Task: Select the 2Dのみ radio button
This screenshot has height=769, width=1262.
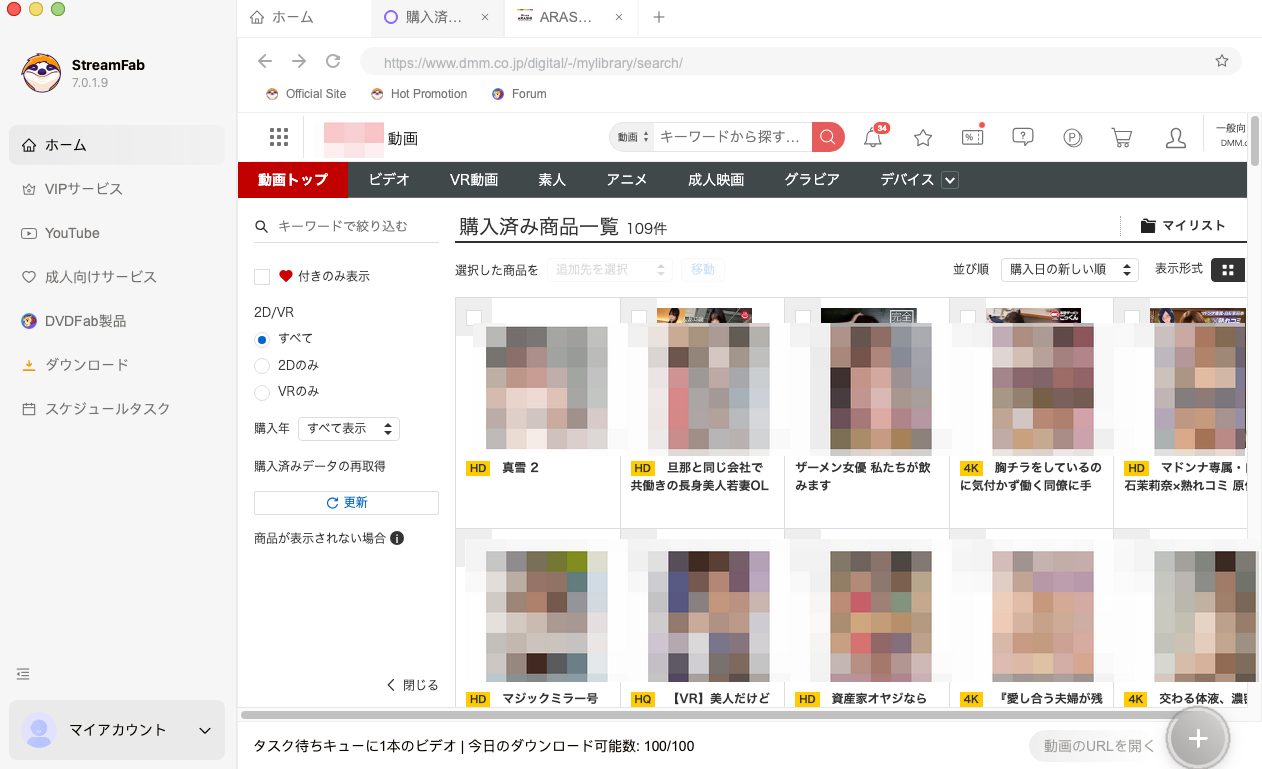Action: coord(262,365)
